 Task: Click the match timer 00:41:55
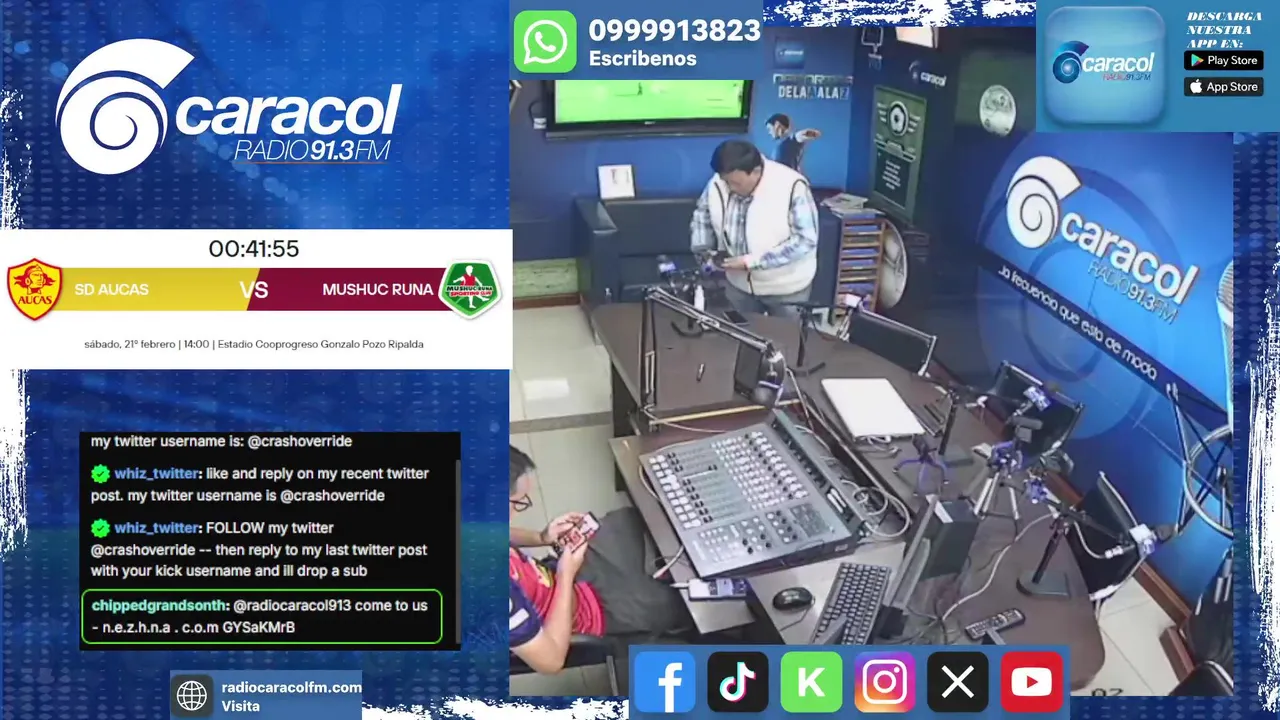coord(254,249)
